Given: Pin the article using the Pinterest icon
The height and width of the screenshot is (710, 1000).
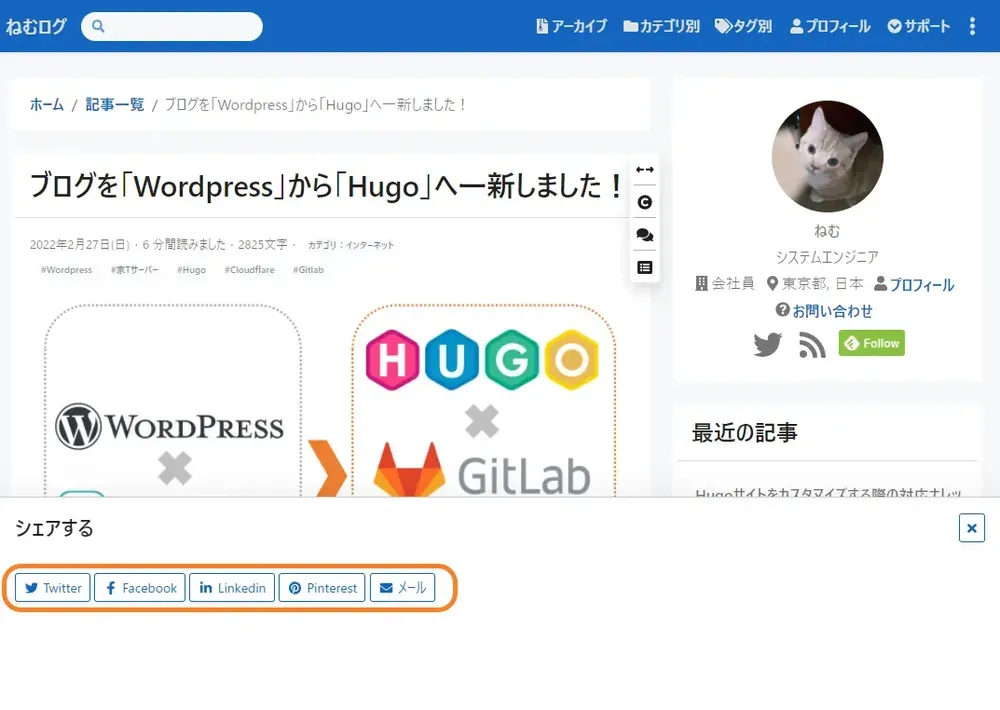Looking at the screenshot, I should pyautogui.click(x=322, y=588).
